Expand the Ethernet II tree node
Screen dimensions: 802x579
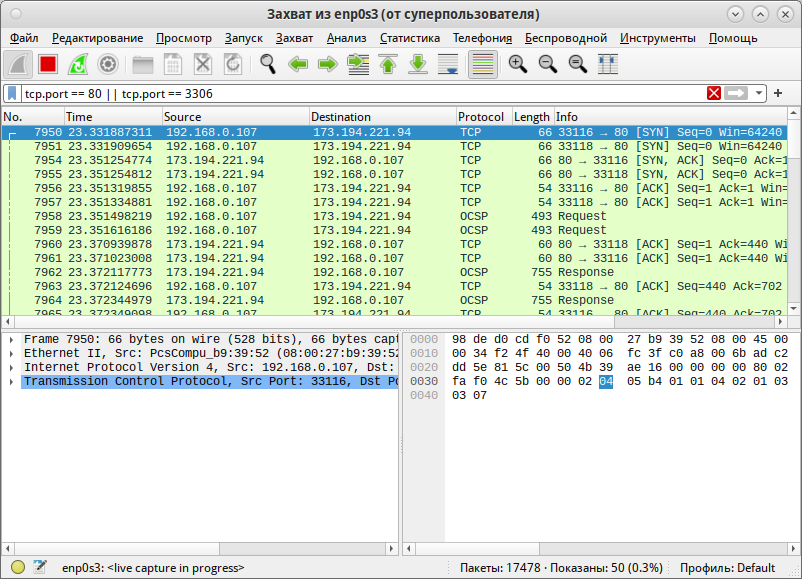(x=11, y=353)
